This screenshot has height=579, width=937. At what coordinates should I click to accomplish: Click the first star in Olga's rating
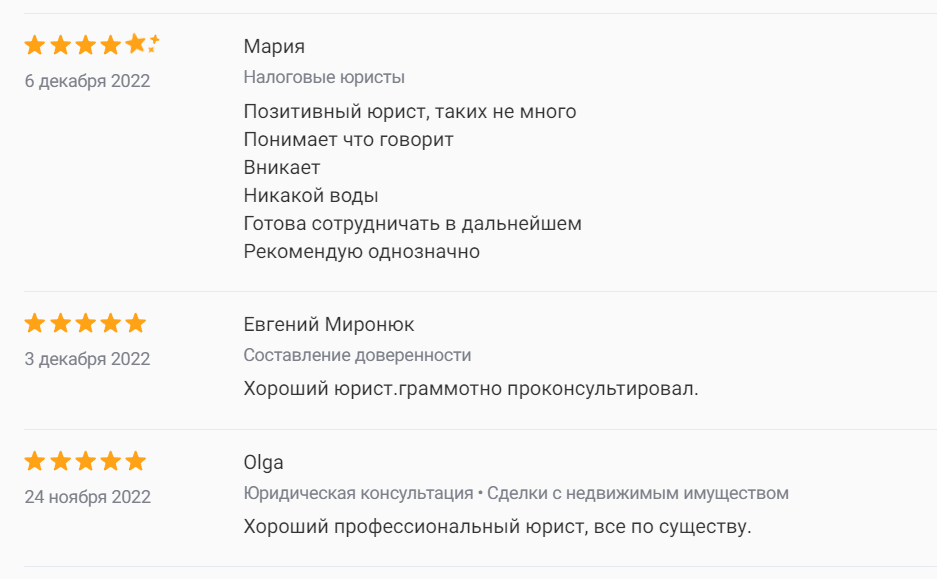coord(35,461)
